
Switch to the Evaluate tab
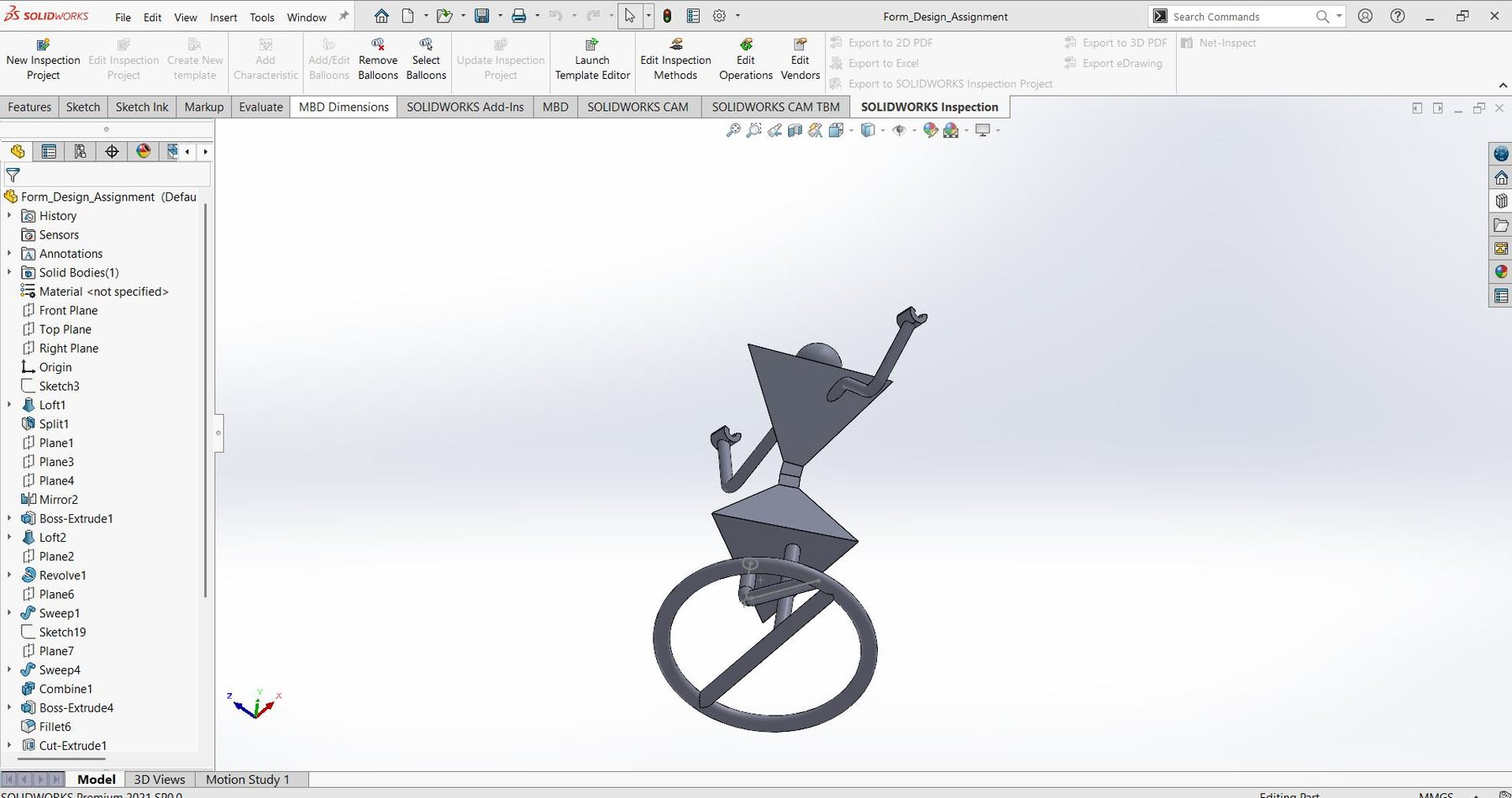pyautogui.click(x=260, y=107)
